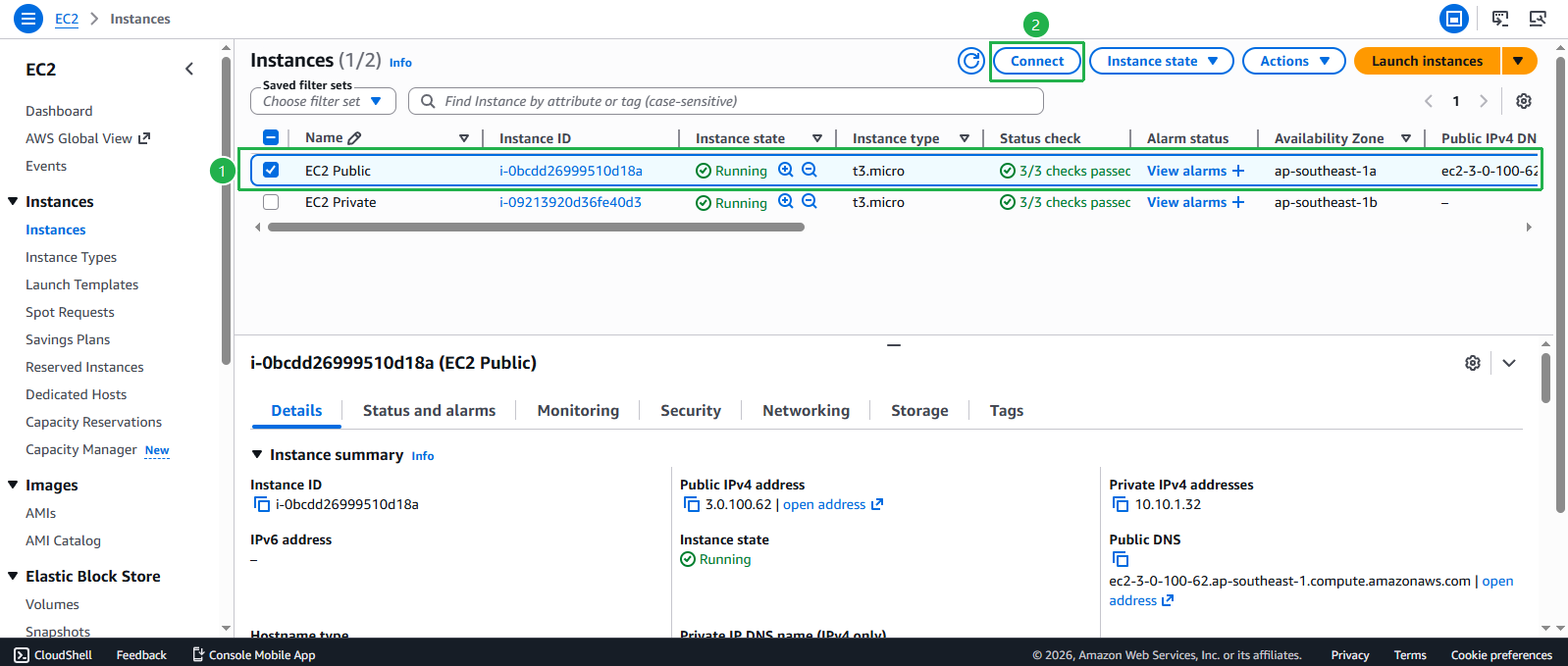The height and width of the screenshot is (666, 1568).
Task: Click Cookie preferences in footer
Action: [x=1501, y=655]
